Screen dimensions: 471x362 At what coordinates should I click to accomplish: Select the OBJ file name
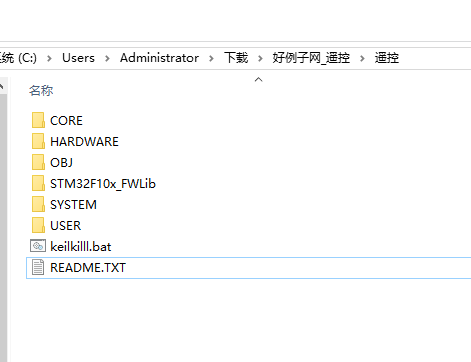tap(61, 163)
